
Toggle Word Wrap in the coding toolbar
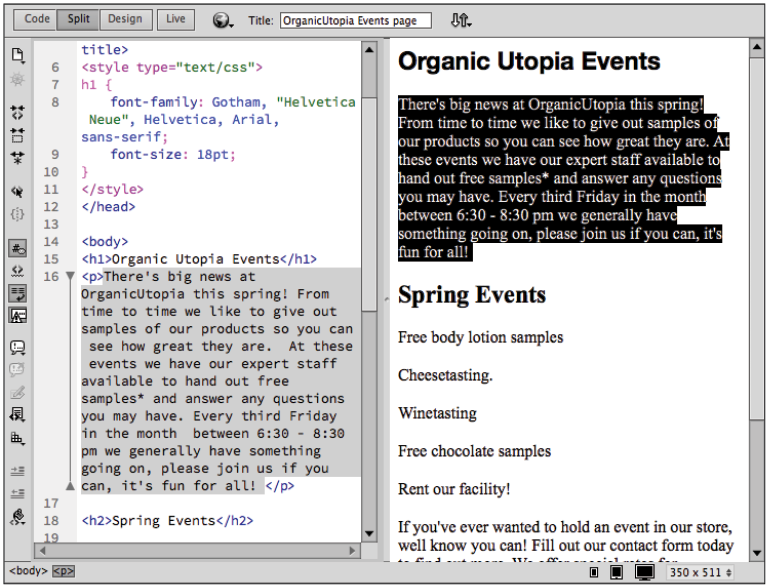pos(17,292)
